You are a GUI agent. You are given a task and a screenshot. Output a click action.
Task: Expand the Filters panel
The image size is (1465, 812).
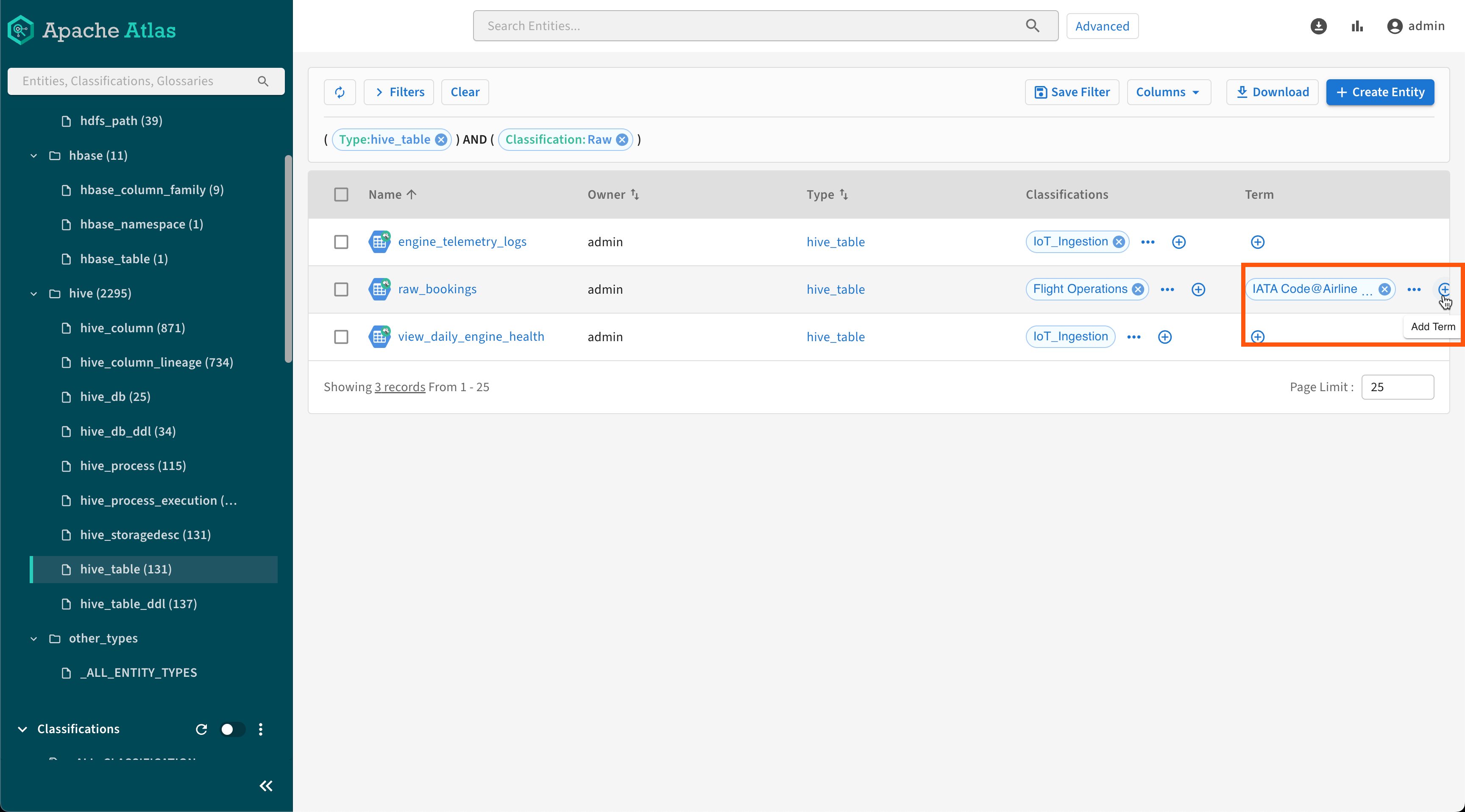(x=398, y=92)
